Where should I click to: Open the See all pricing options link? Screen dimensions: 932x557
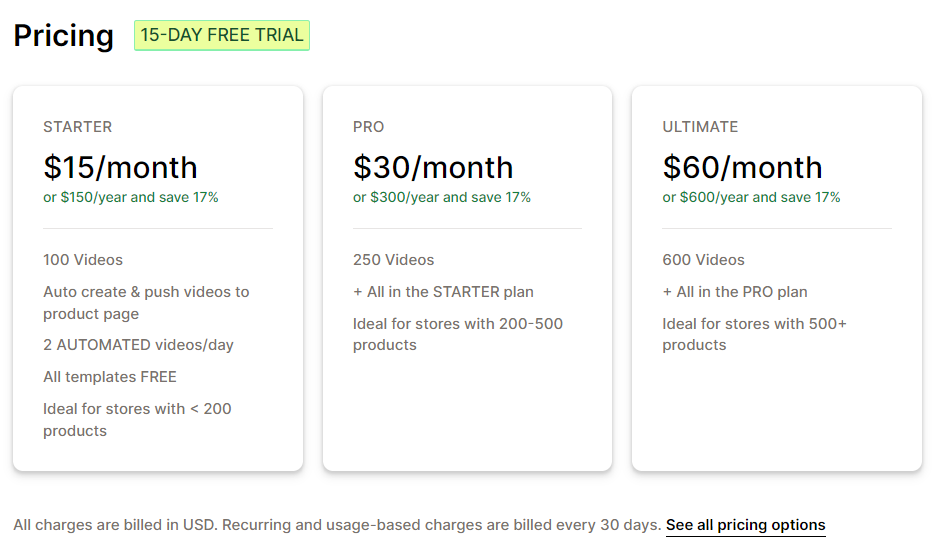coord(745,525)
